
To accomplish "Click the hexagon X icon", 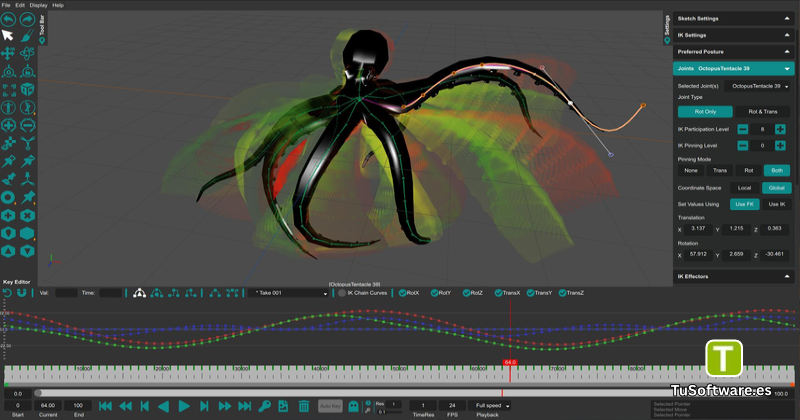I will (x=28, y=215).
